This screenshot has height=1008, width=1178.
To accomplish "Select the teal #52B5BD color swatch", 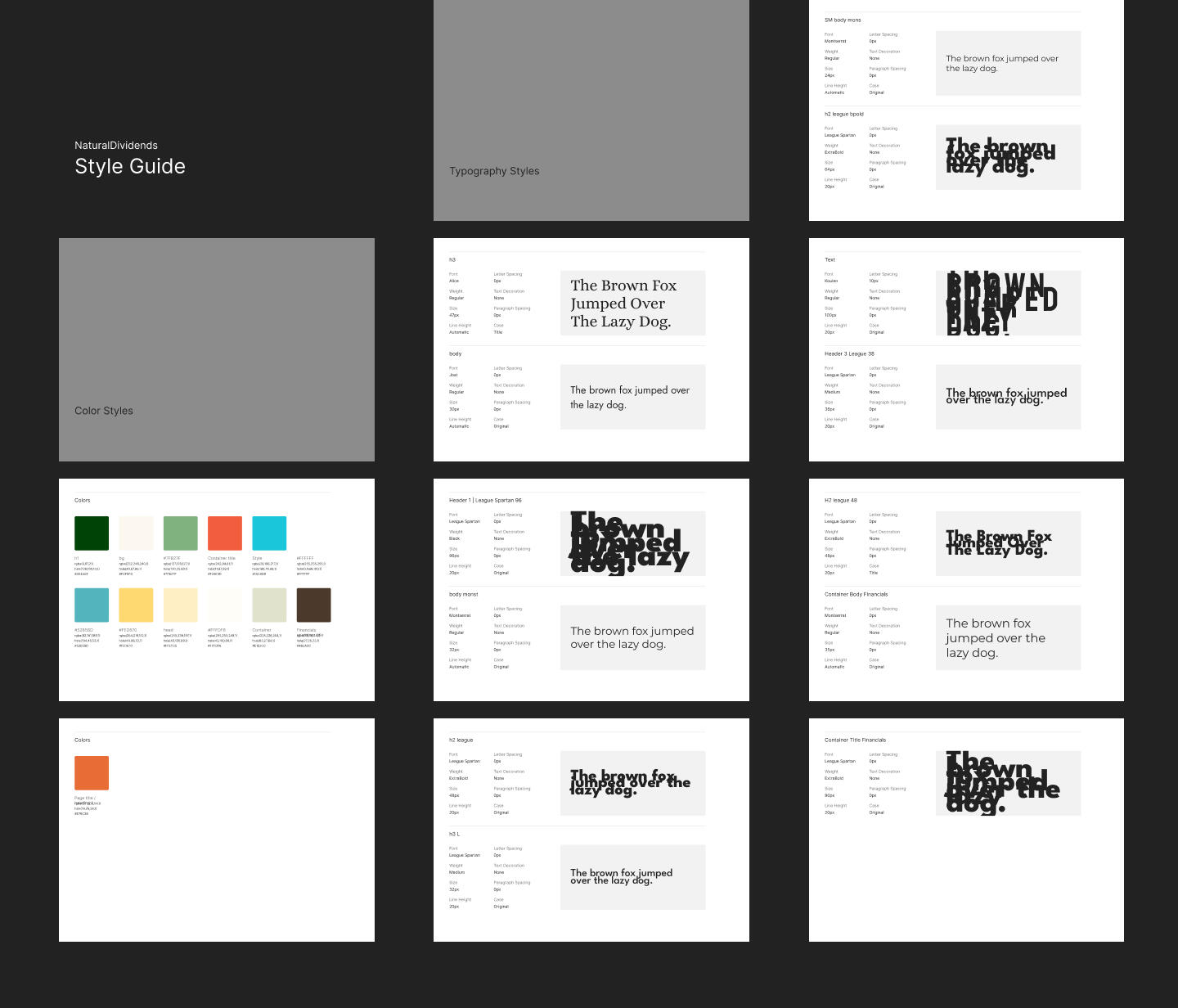I will 92,605.
